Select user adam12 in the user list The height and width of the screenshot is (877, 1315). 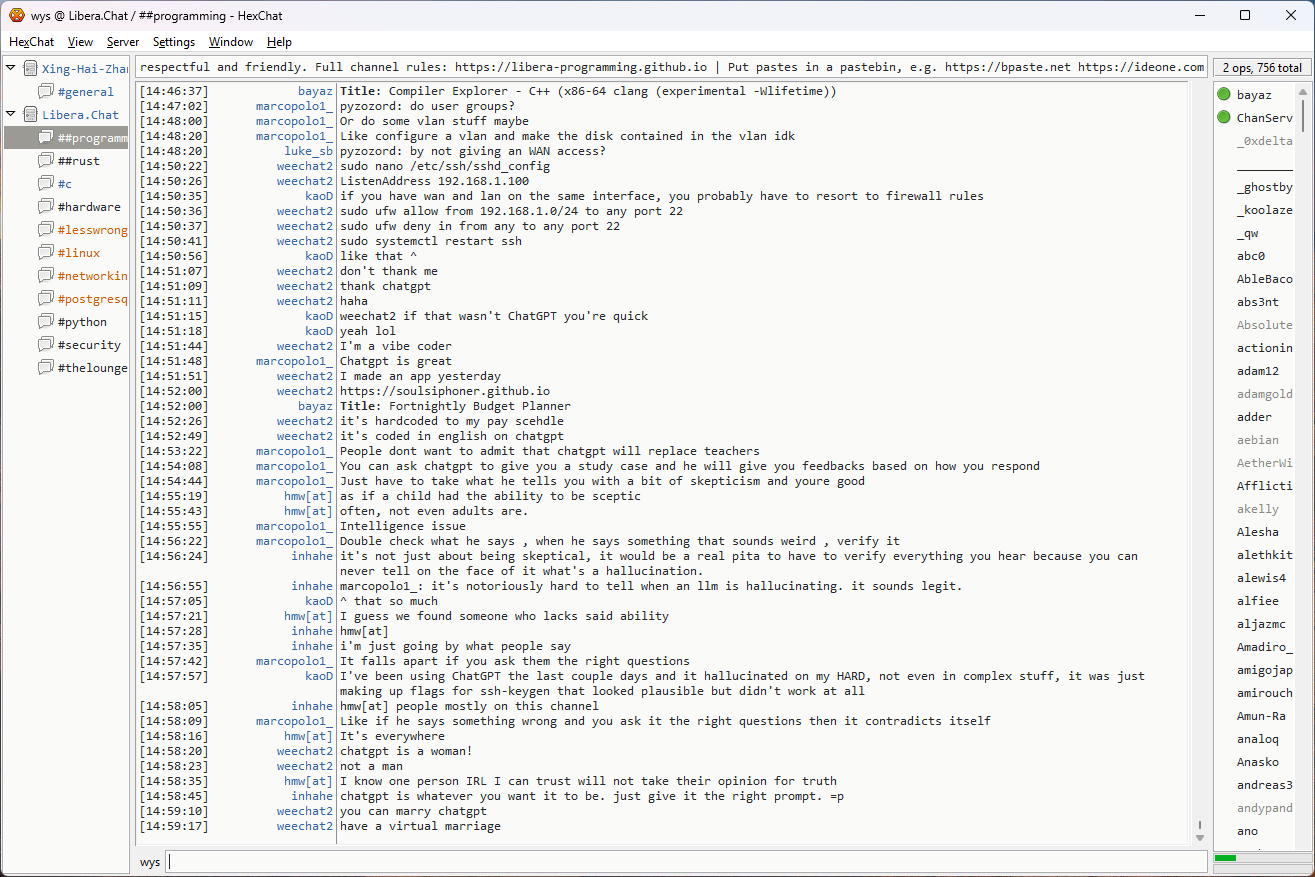(1257, 371)
